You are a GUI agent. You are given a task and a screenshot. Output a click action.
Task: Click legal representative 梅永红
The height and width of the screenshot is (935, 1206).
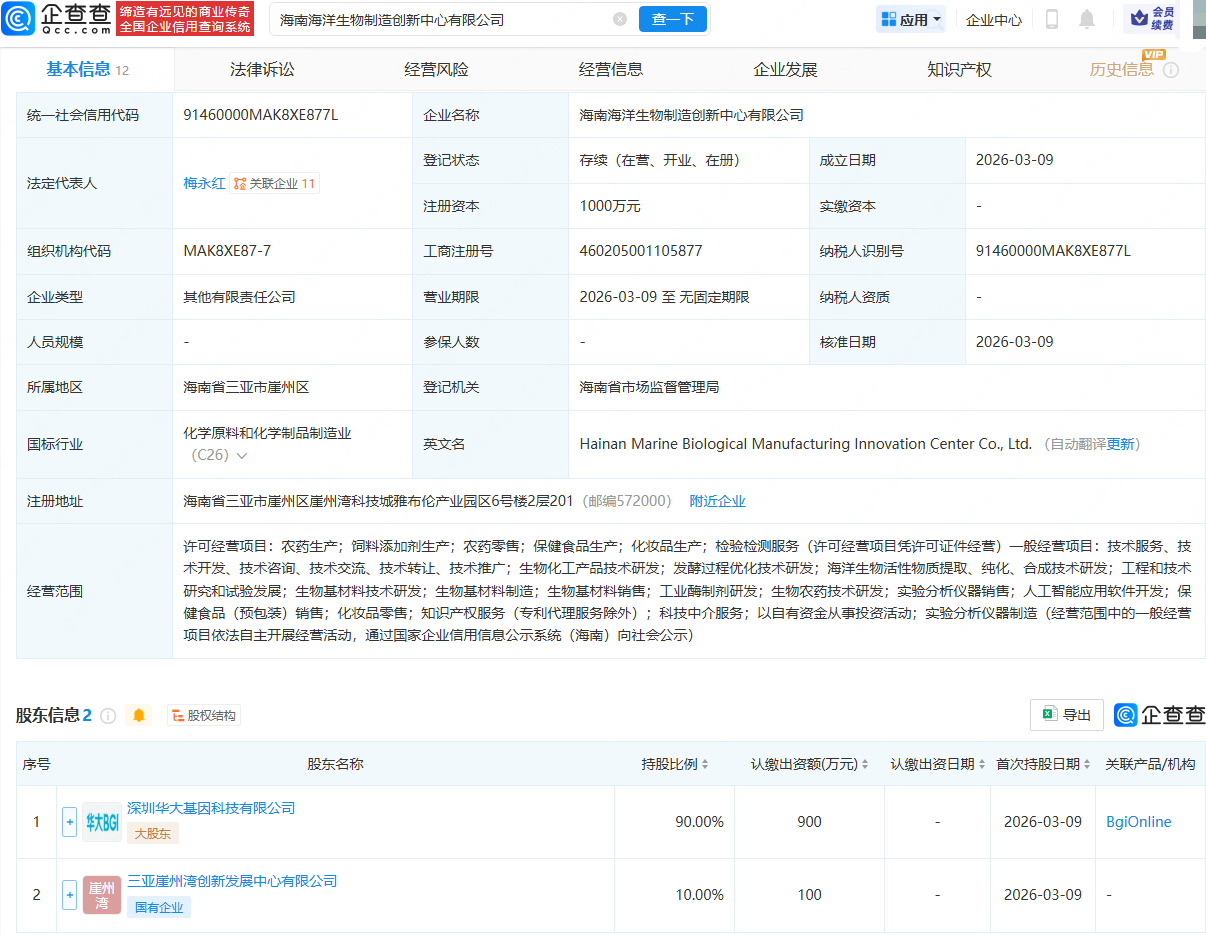coord(205,183)
